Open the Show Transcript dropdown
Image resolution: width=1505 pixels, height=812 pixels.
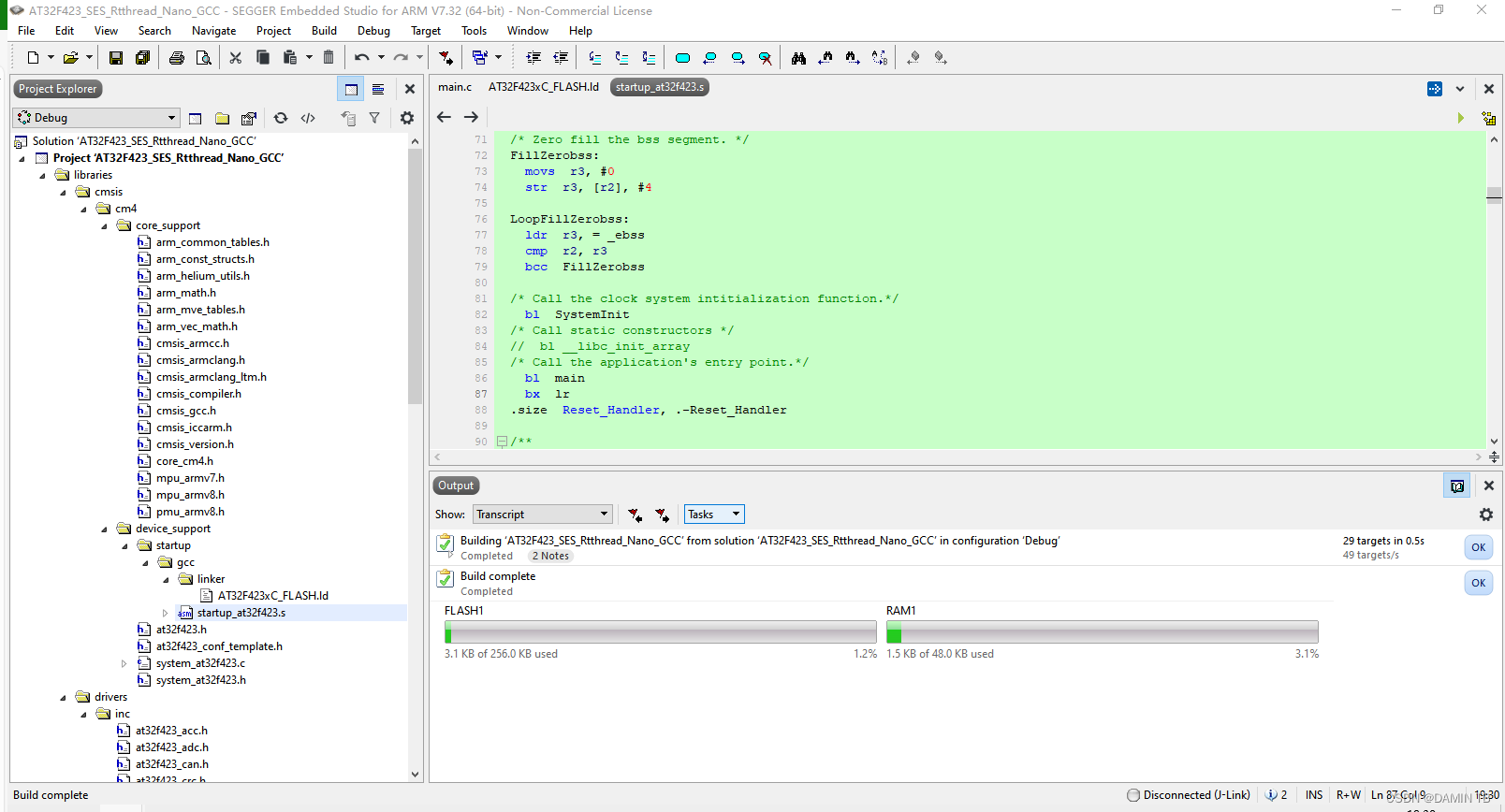point(542,515)
